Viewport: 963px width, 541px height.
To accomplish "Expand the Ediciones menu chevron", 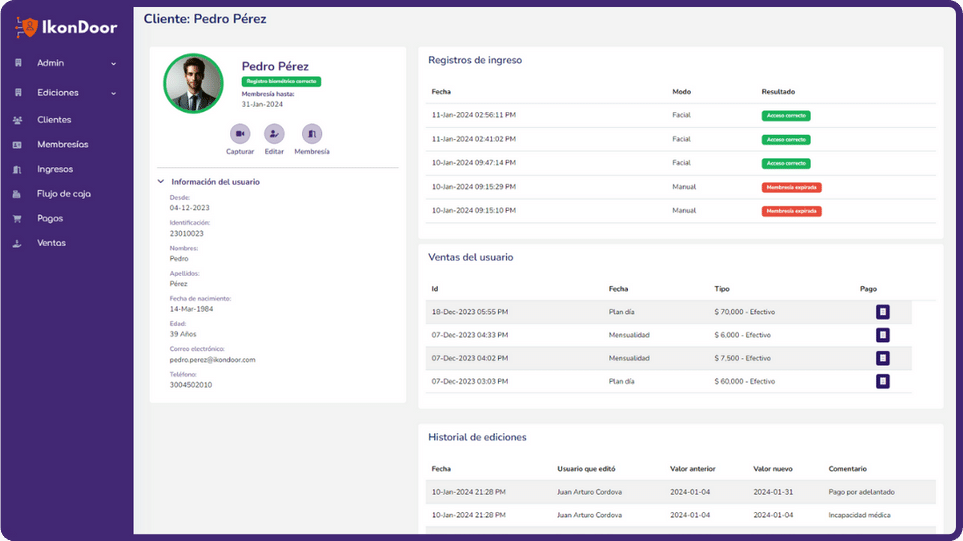I will click(114, 93).
